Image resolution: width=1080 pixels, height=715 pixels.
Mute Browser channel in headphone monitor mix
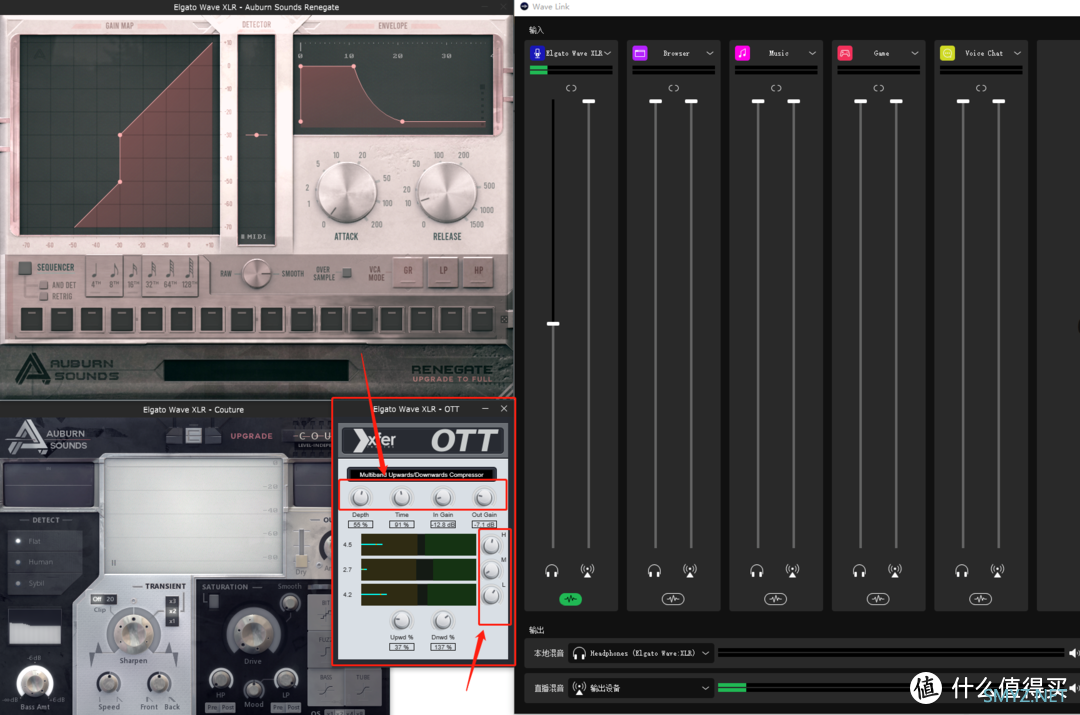654,570
